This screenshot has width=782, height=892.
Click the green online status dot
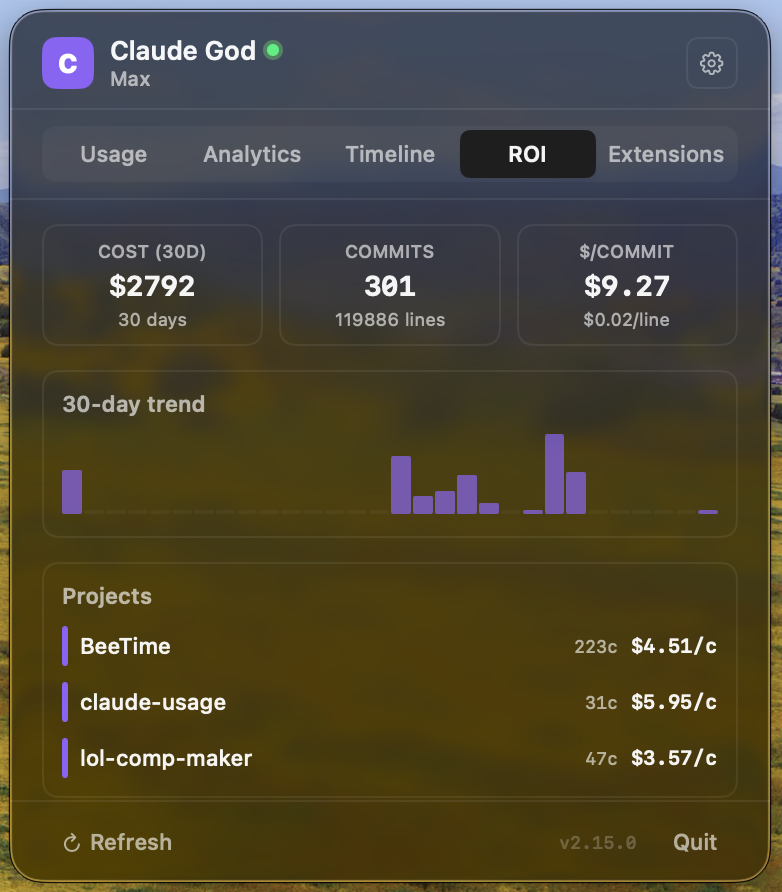tap(270, 48)
